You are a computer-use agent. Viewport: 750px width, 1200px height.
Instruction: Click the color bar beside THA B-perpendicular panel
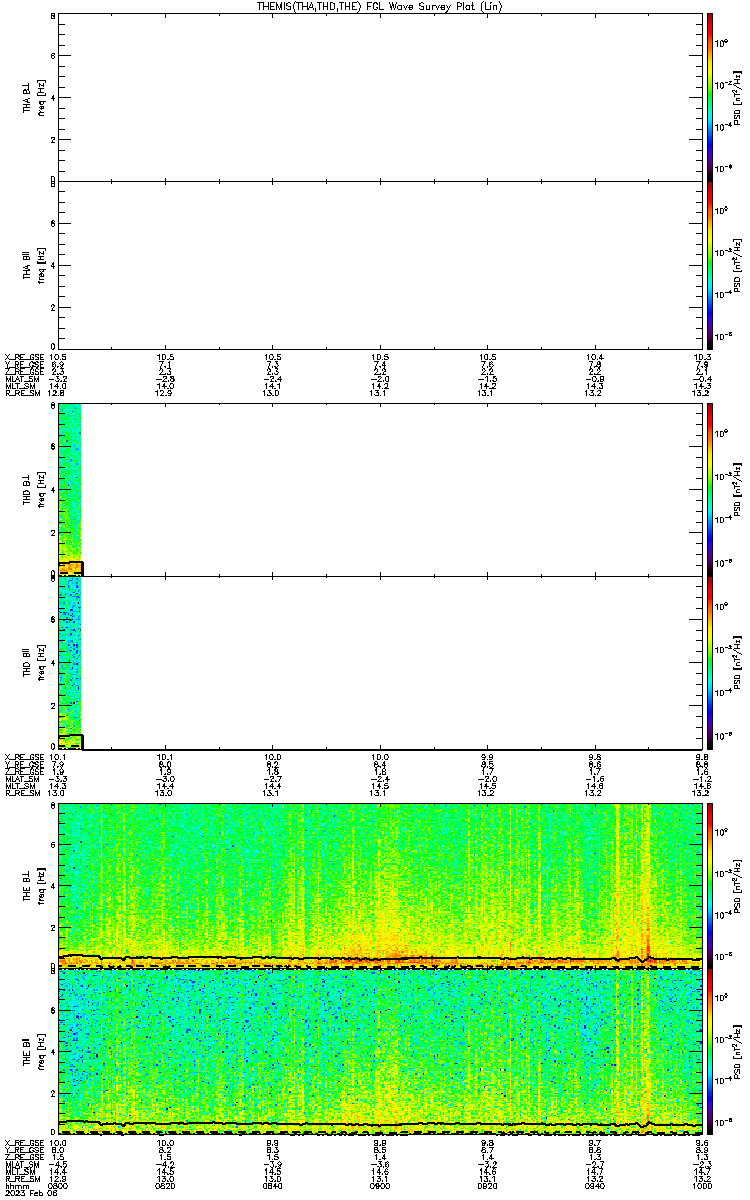point(709,97)
